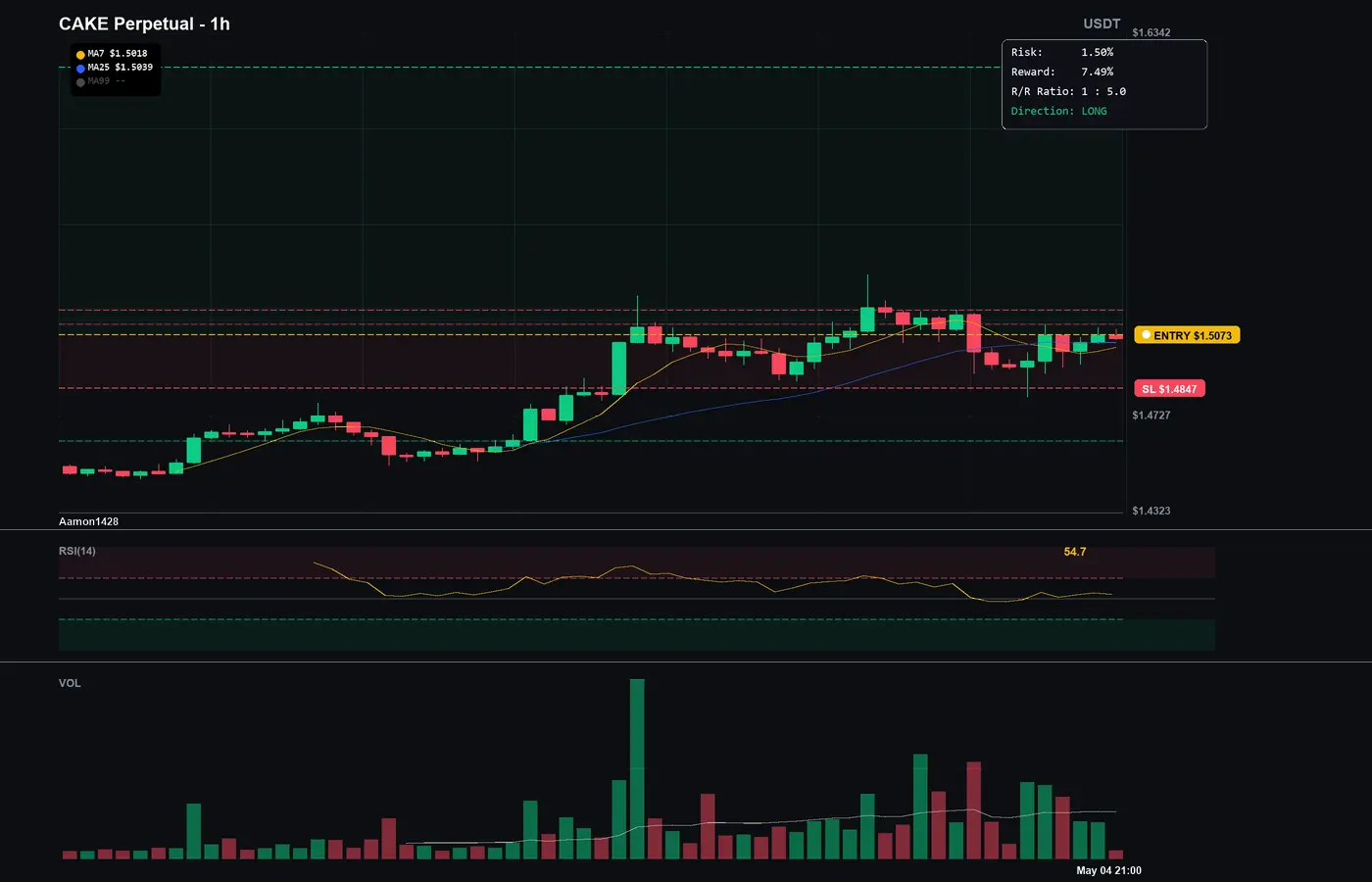
Task: Click the blue MA25 legend dot
Action: click(x=80, y=69)
